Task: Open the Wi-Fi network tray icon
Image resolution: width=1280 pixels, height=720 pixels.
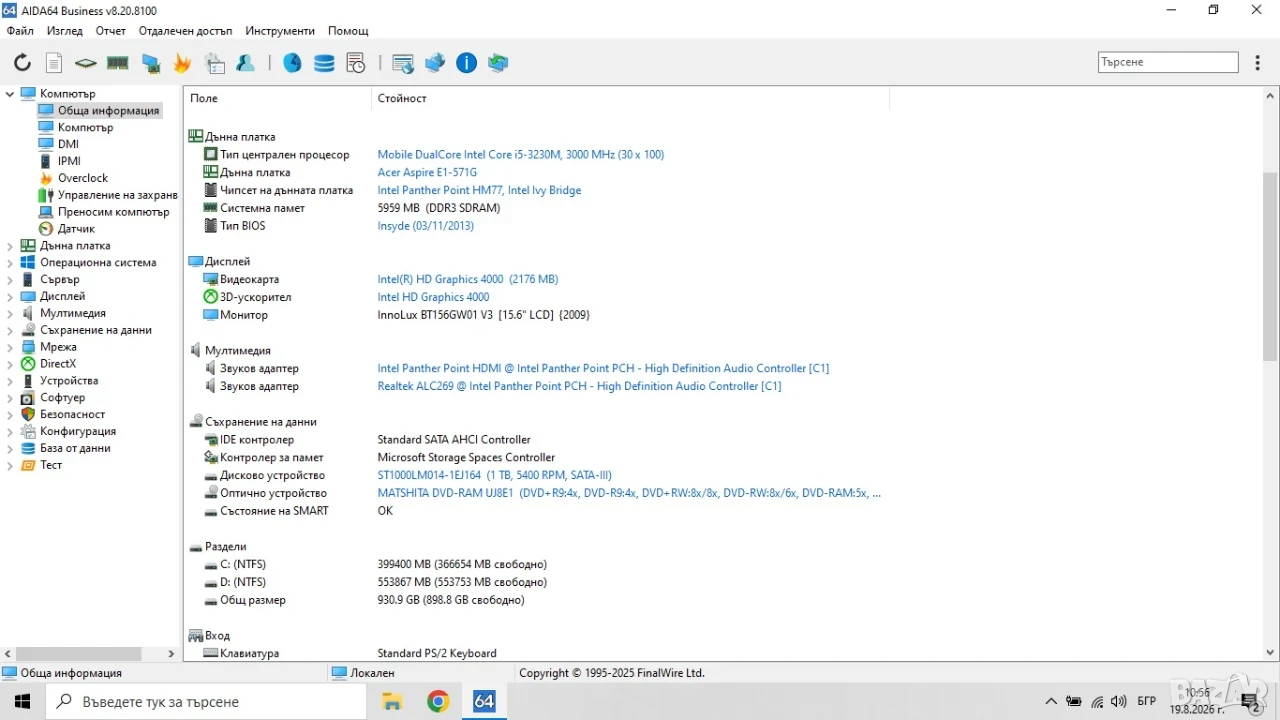Action: pos(1097,701)
